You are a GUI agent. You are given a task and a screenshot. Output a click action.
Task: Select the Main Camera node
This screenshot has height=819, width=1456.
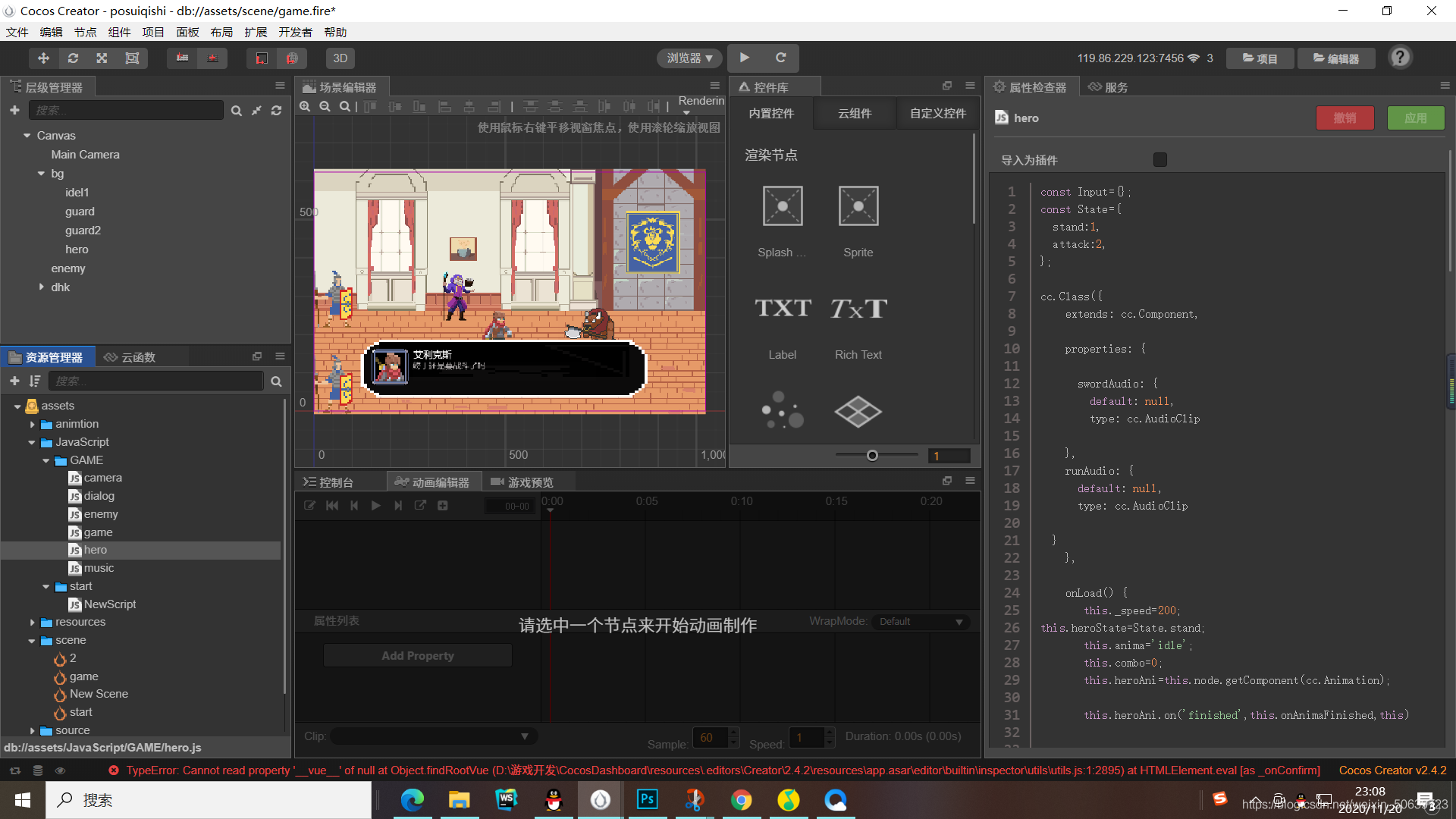coord(85,155)
